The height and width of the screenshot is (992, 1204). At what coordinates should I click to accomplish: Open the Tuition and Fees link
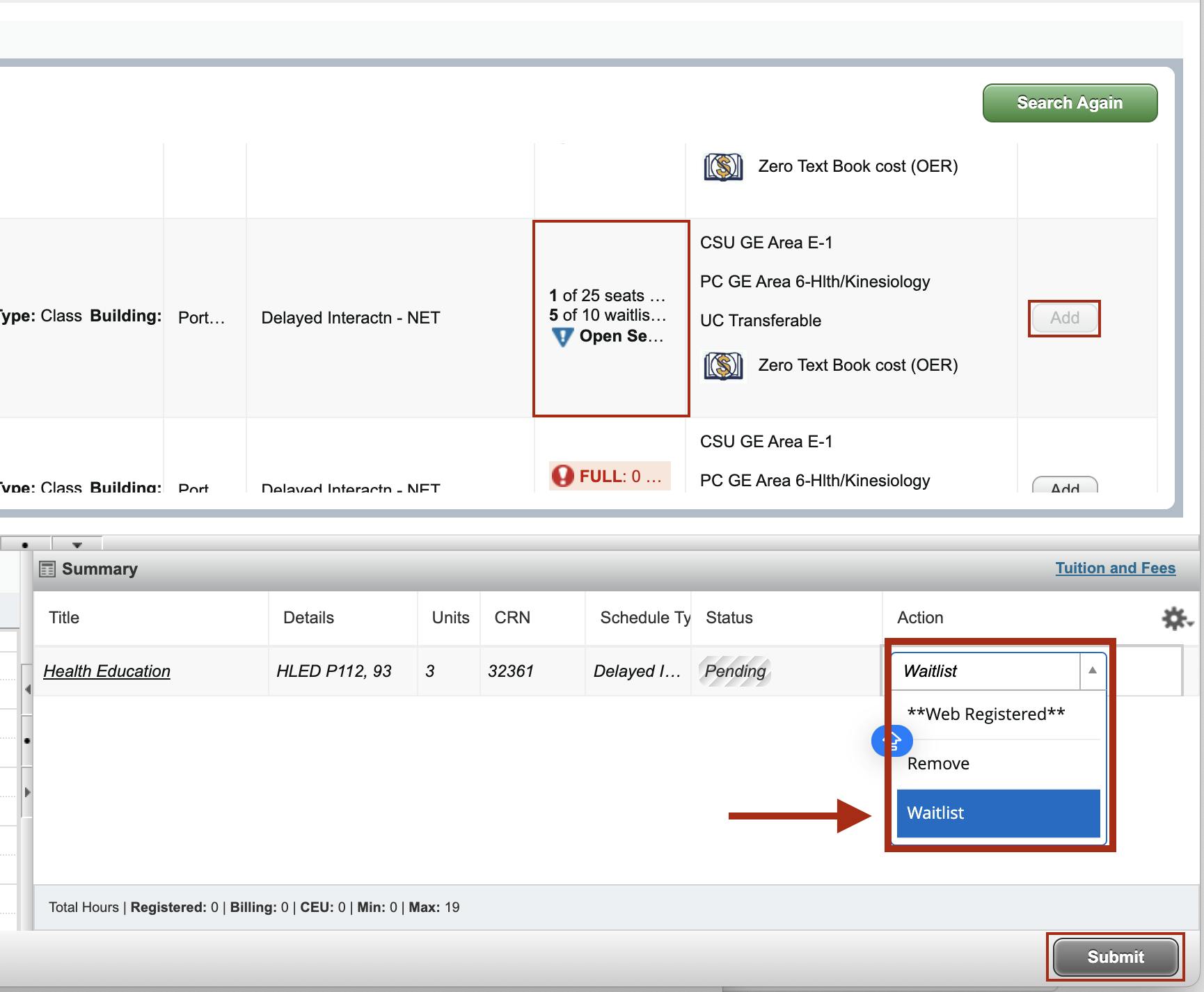1115,568
